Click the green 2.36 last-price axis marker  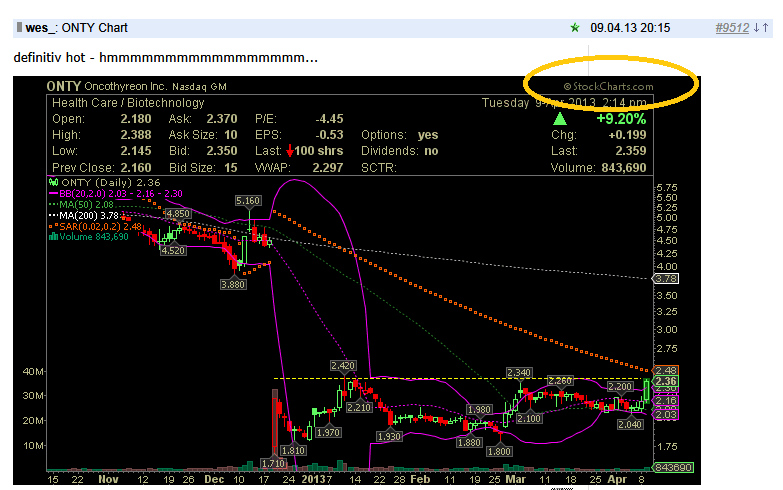tap(666, 382)
